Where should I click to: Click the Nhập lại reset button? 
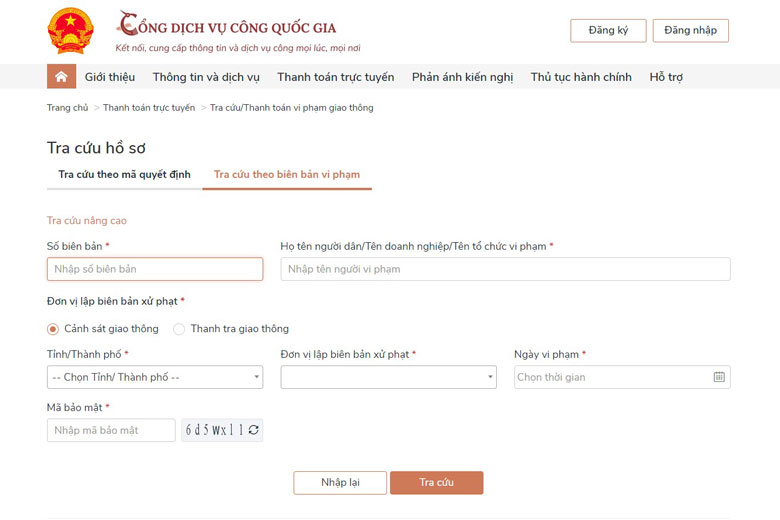click(x=340, y=483)
